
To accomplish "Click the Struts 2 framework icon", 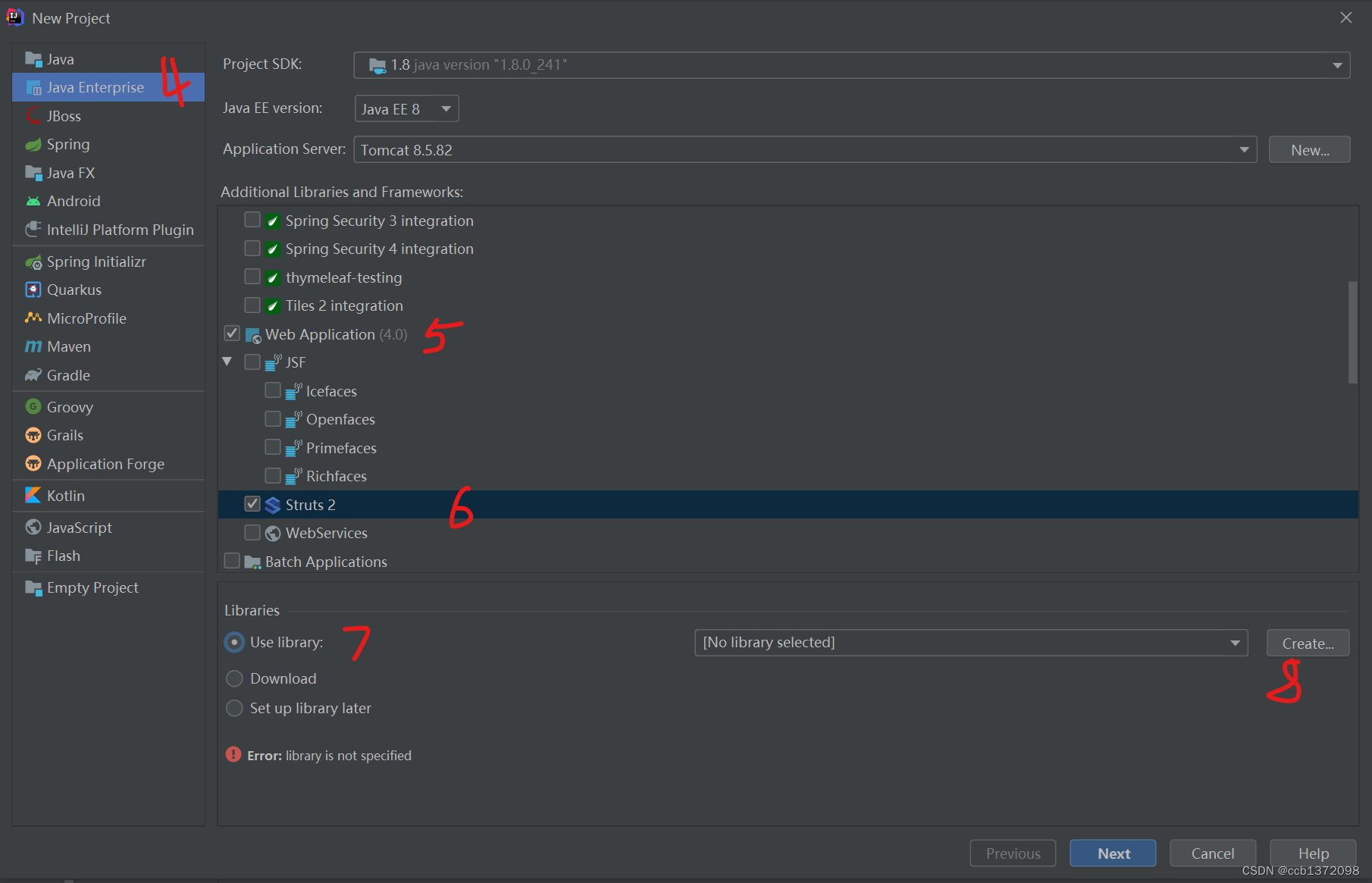I will point(273,506).
